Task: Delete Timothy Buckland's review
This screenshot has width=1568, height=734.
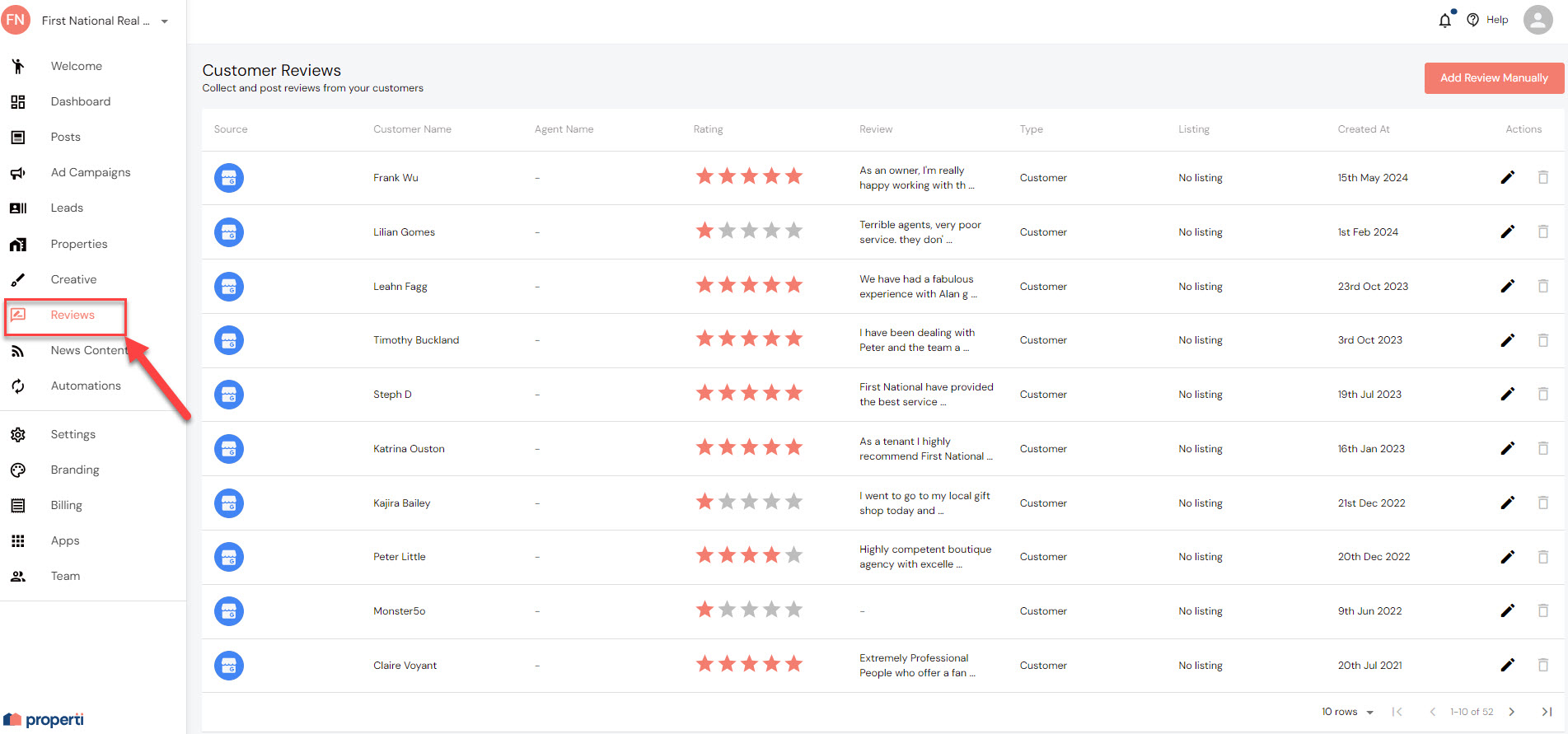Action: click(x=1542, y=340)
